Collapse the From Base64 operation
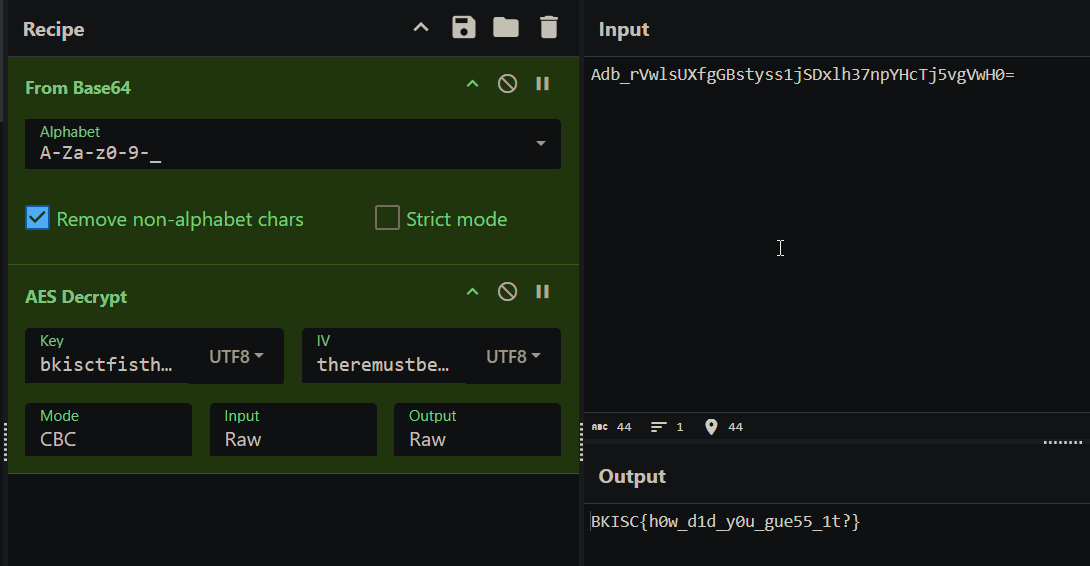The image size is (1090, 566). coord(473,84)
